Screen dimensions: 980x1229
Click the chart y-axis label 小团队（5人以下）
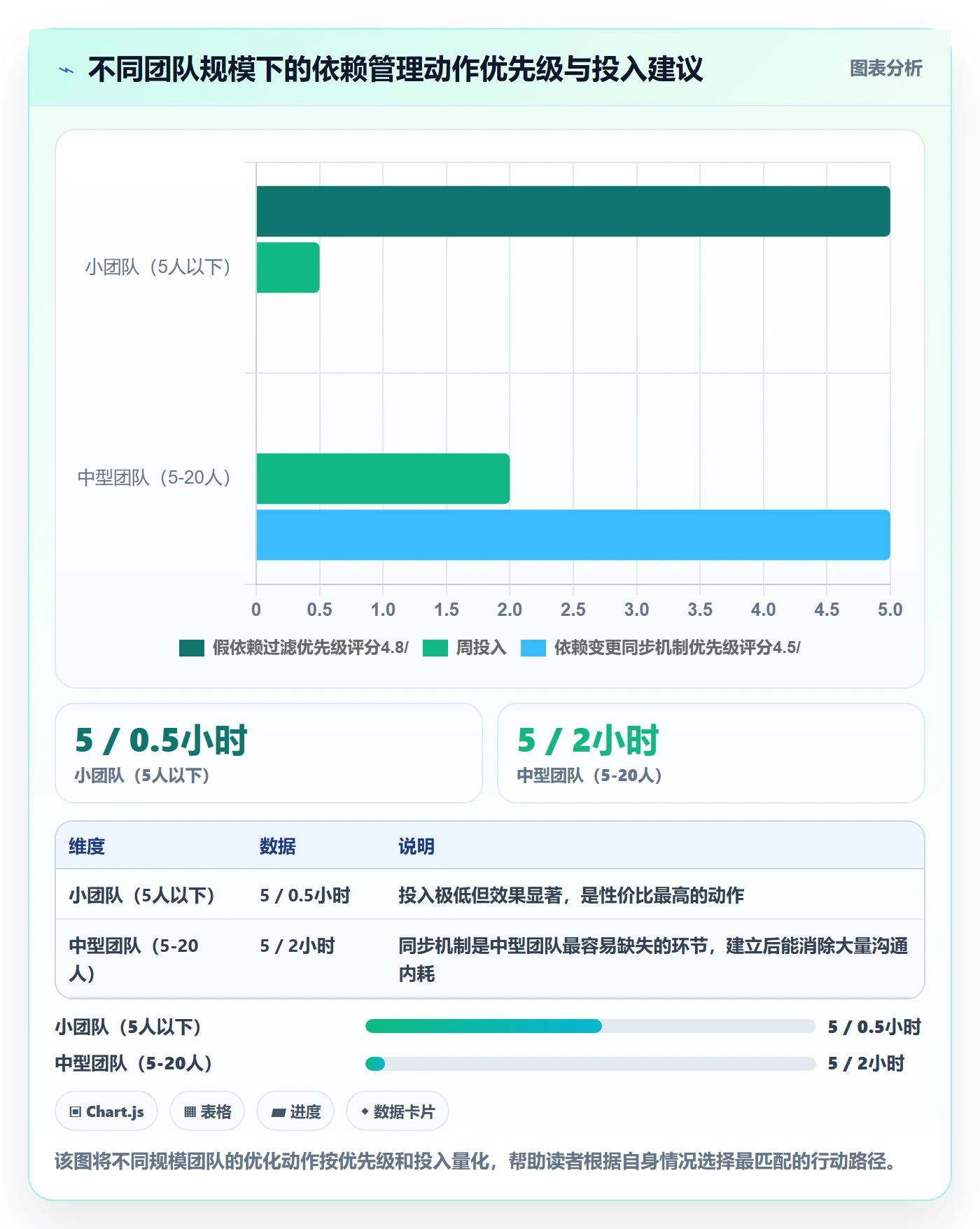(157, 267)
